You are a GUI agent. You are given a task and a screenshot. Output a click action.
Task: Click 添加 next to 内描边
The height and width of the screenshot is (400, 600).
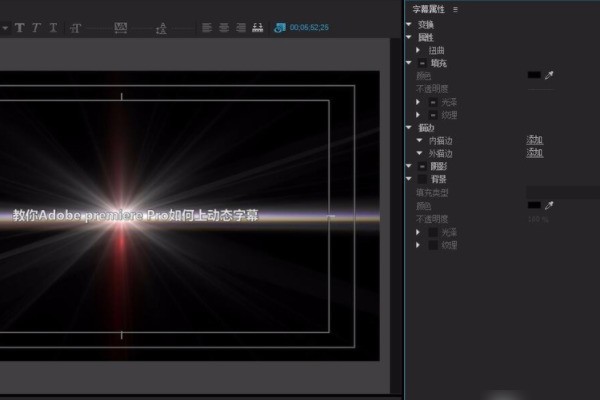pos(534,140)
